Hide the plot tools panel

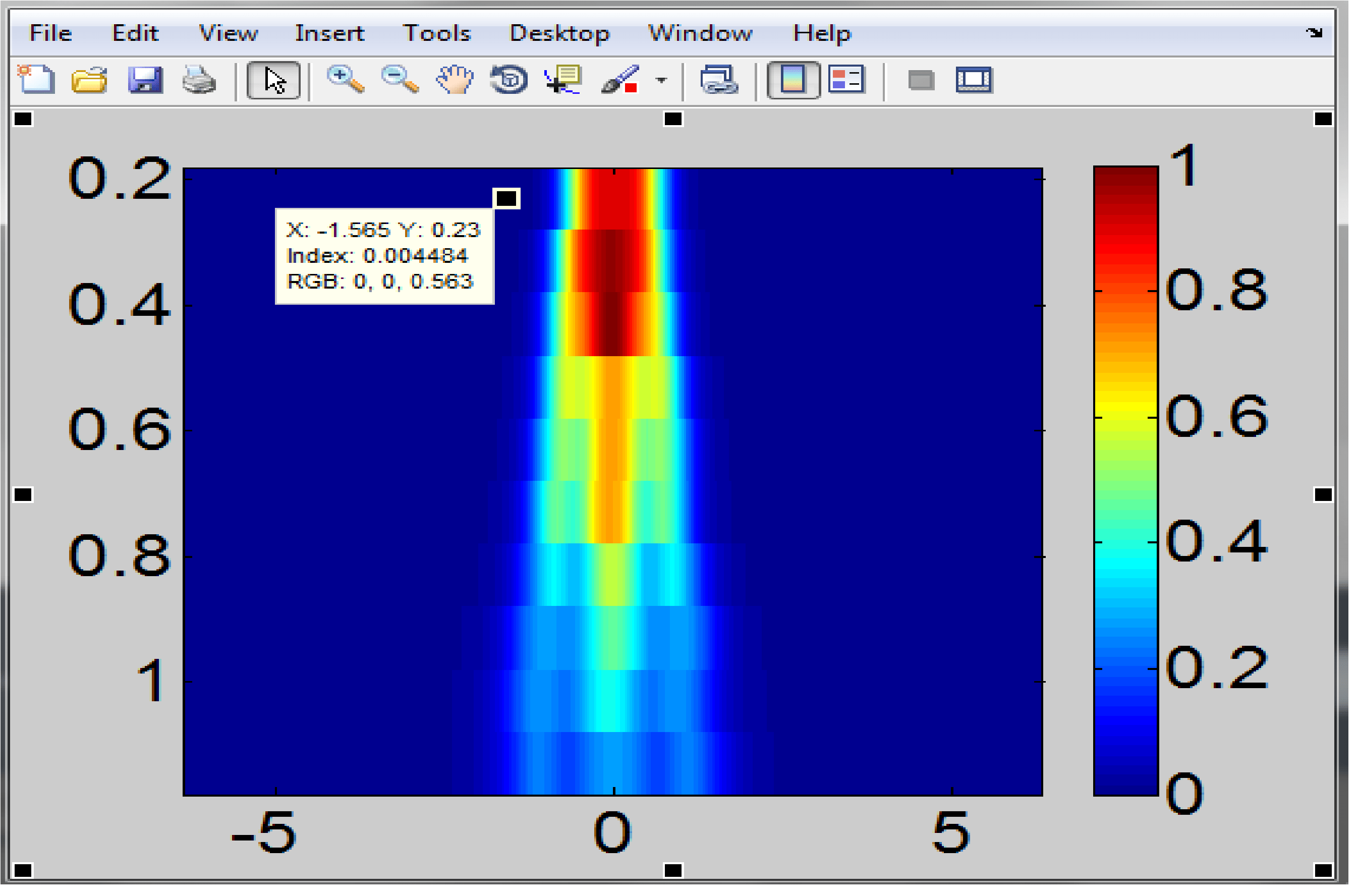click(923, 80)
